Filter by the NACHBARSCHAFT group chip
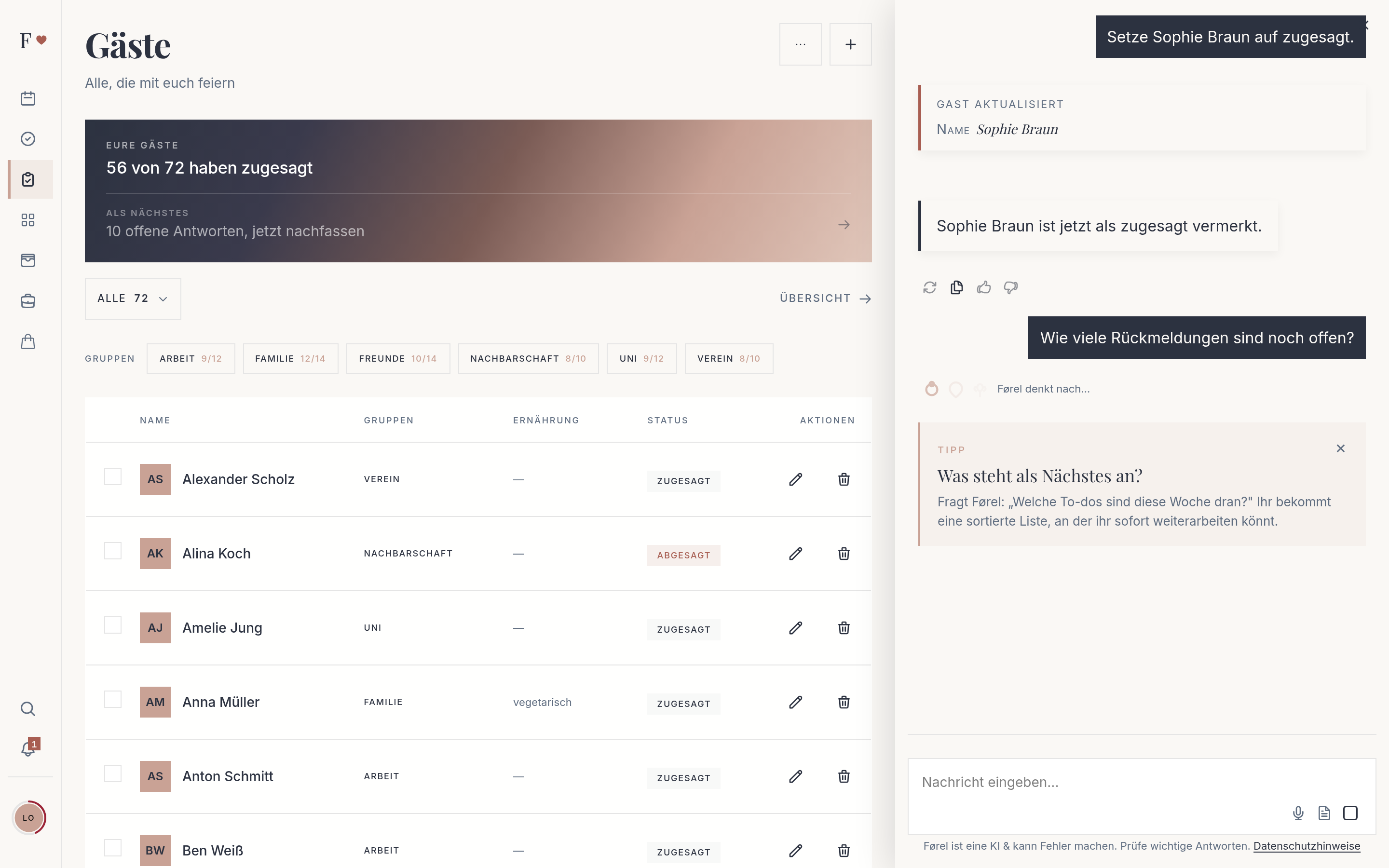Image resolution: width=1389 pixels, height=868 pixels. pos(528,359)
